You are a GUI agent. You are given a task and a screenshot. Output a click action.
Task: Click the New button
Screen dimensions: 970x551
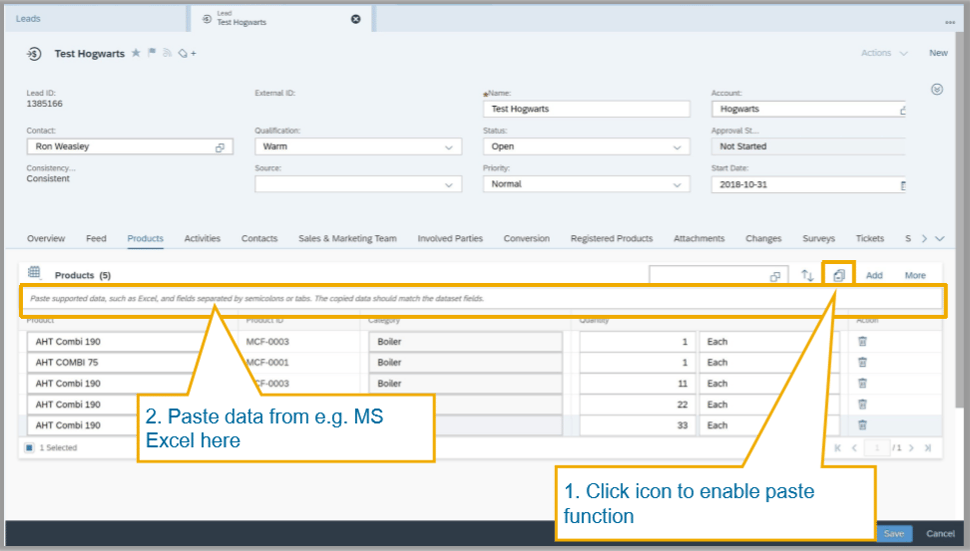tap(938, 53)
